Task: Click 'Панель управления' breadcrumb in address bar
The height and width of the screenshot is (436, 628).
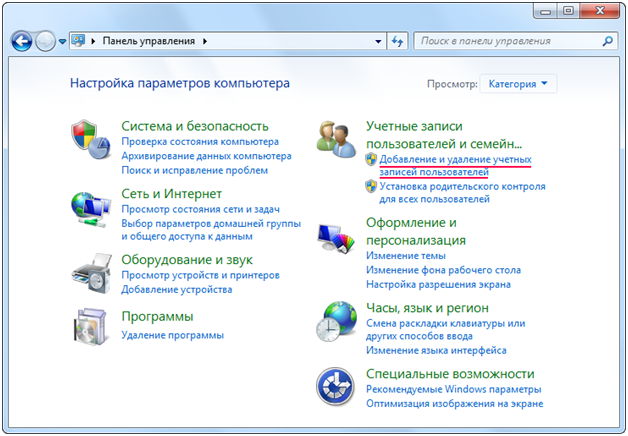Action: pos(150,42)
